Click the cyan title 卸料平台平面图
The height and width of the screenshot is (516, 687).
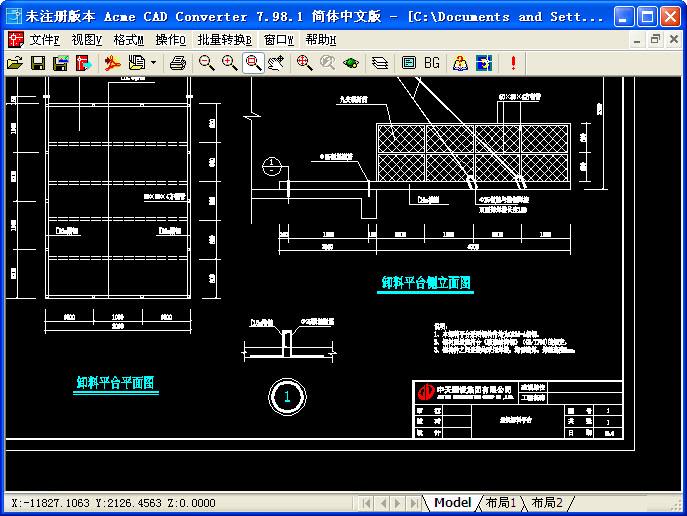pyautogui.click(x=115, y=383)
